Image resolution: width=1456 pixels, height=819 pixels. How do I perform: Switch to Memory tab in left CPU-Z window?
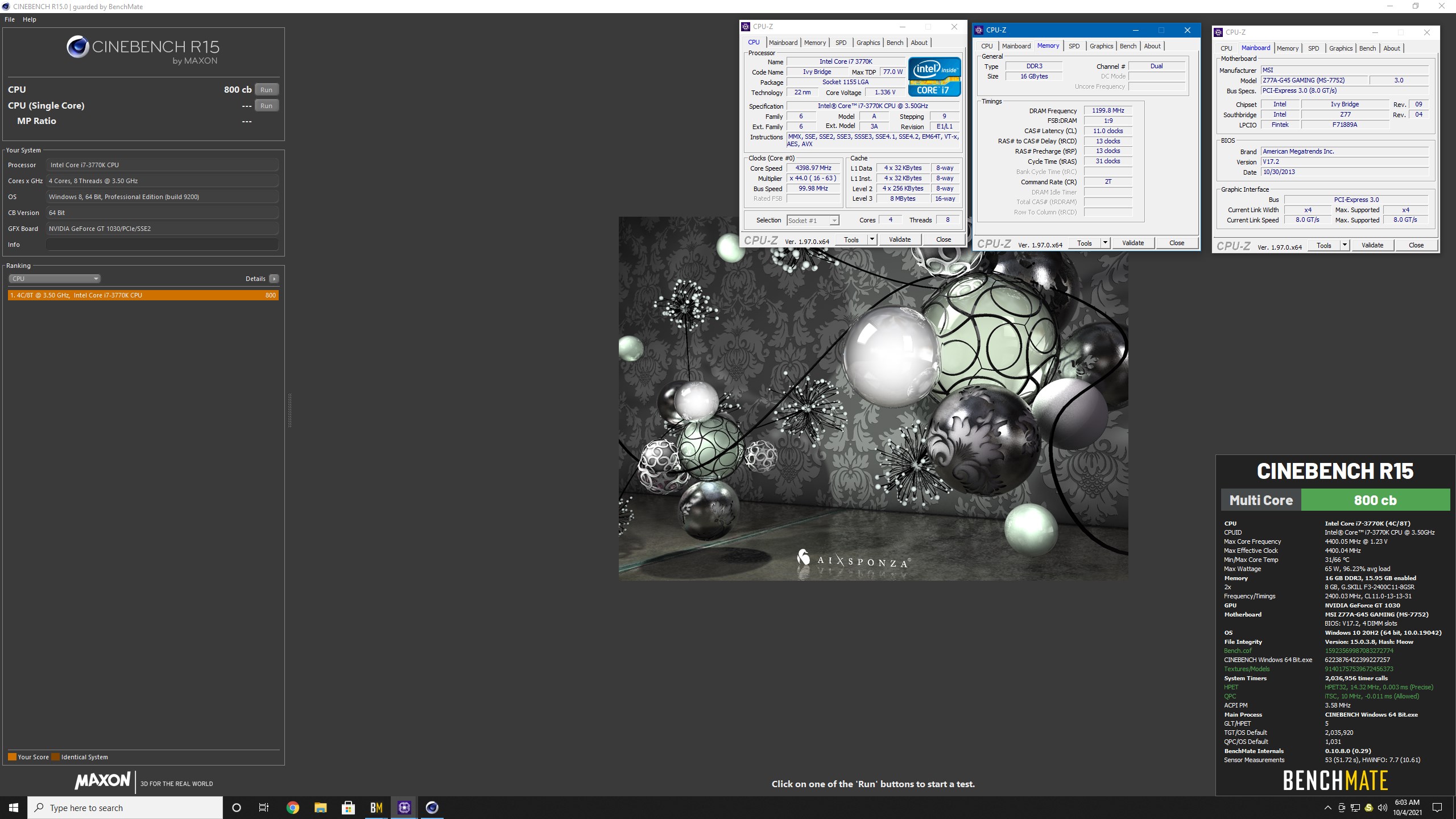coord(815,43)
